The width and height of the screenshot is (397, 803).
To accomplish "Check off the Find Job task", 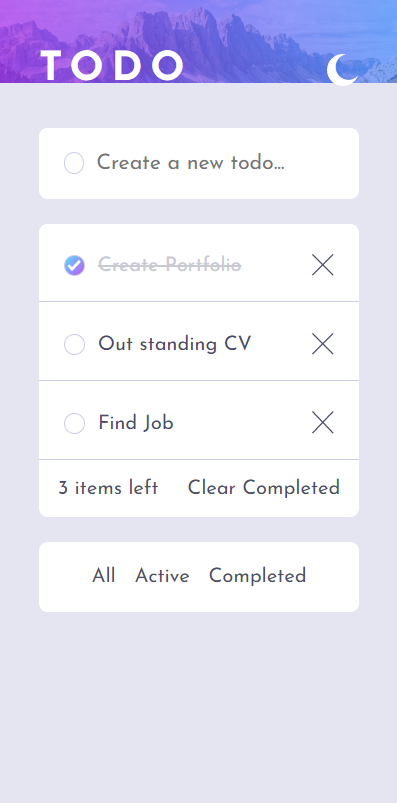I will click(x=74, y=424).
